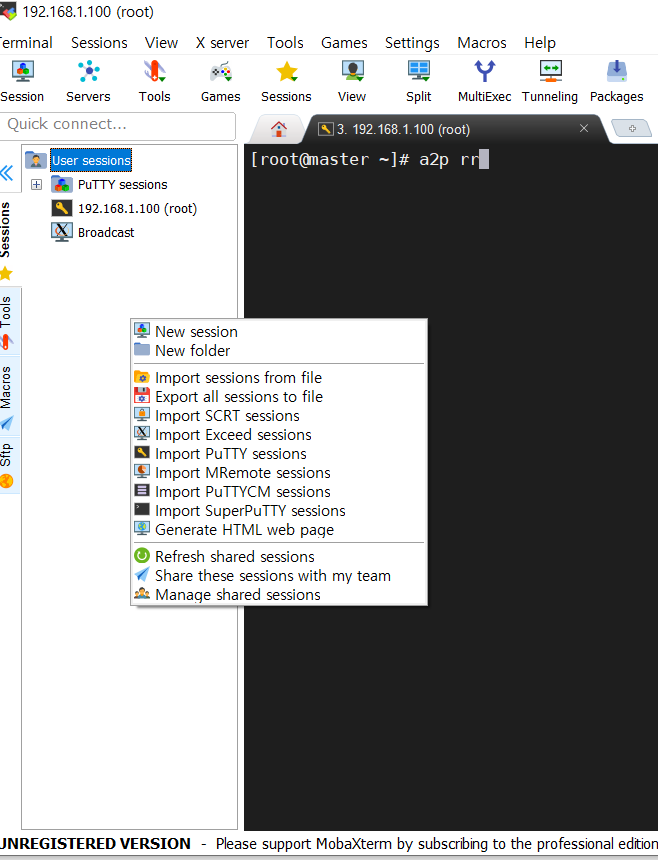Open the Session toolbar button

tap(22, 82)
